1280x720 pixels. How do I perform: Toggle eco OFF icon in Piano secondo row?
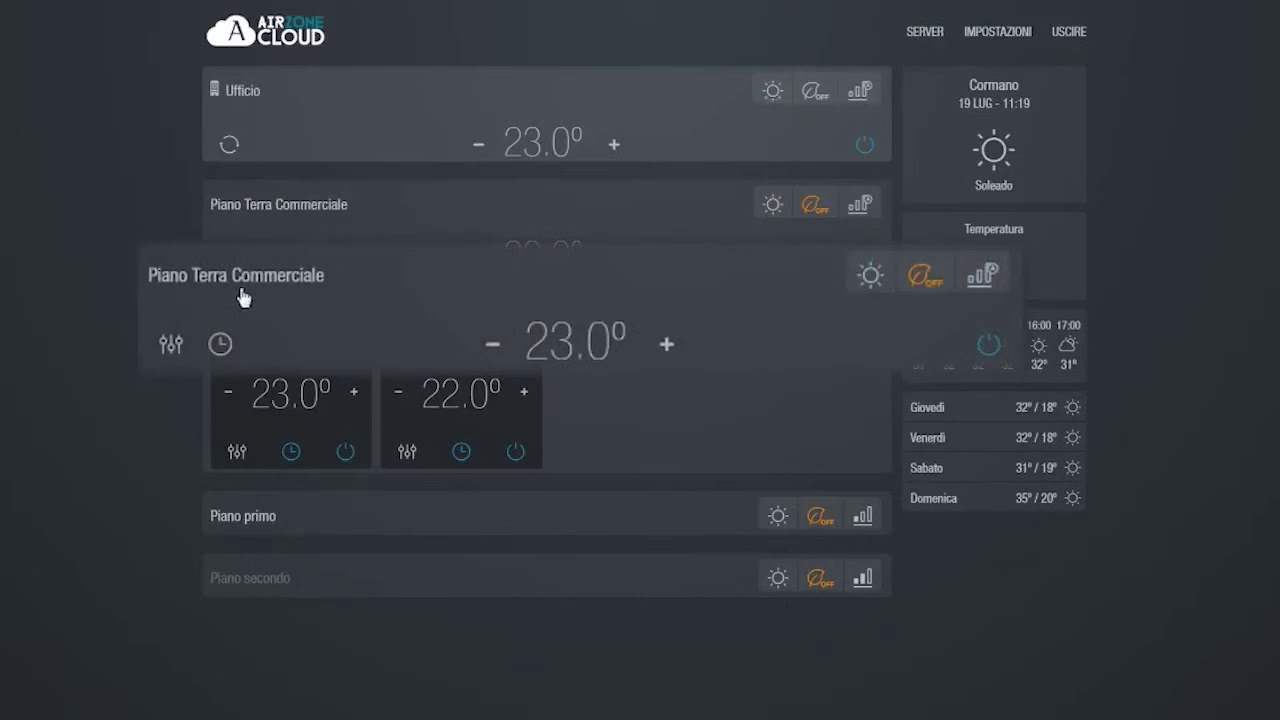820,579
